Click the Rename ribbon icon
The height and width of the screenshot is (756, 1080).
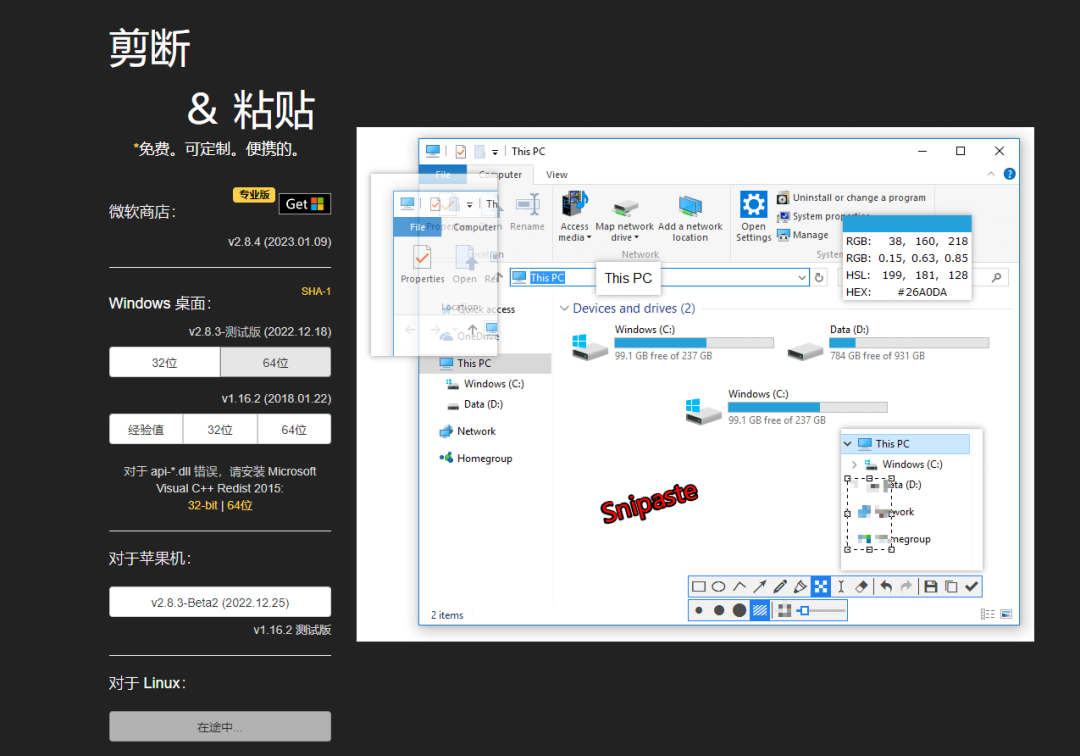tap(528, 204)
